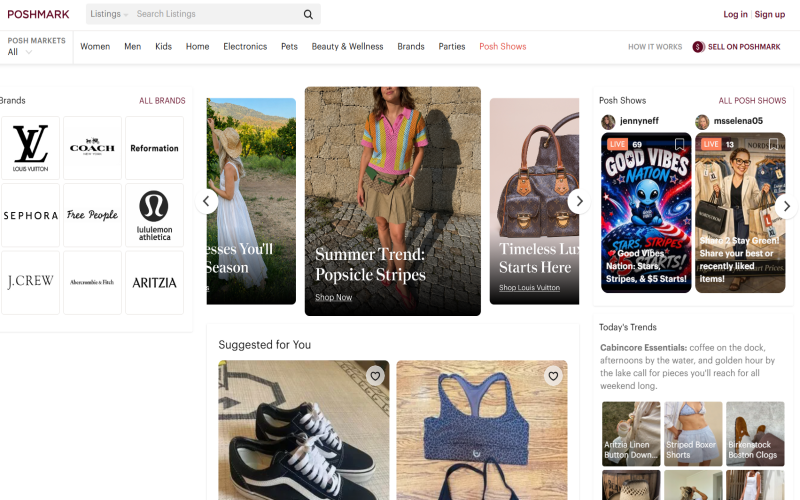Open the Free People brand tile
This screenshot has height=500, width=800.
click(92, 215)
